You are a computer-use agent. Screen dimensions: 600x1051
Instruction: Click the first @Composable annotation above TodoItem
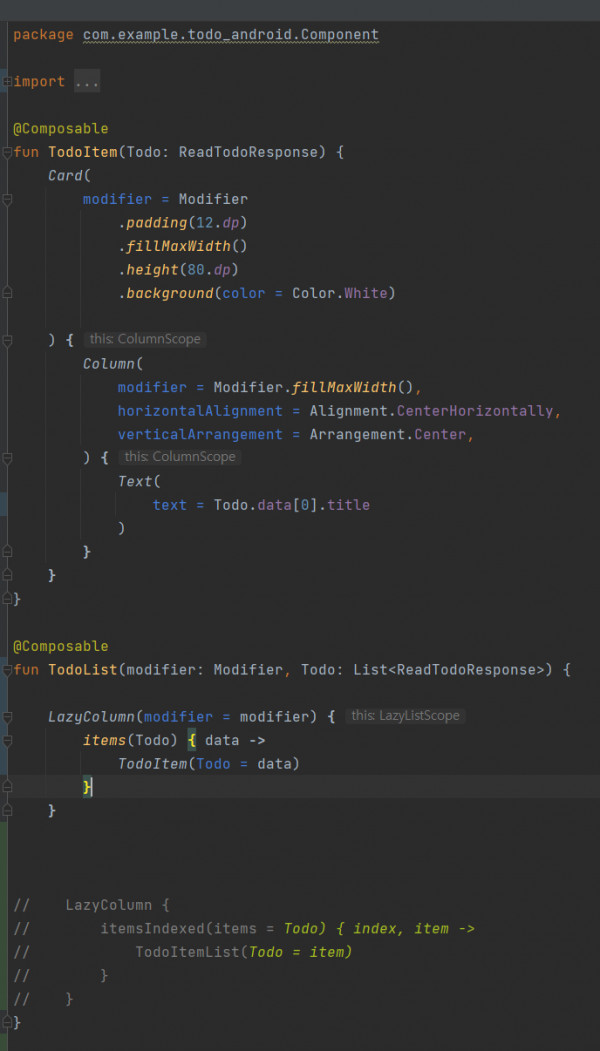pyautogui.click(x=60, y=129)
